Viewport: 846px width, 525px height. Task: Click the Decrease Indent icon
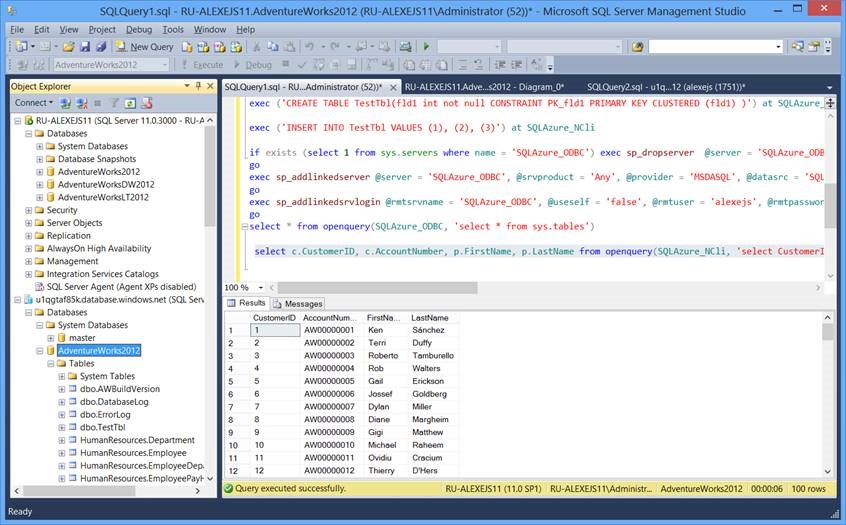pyautogui.click(x=500, y=65)
